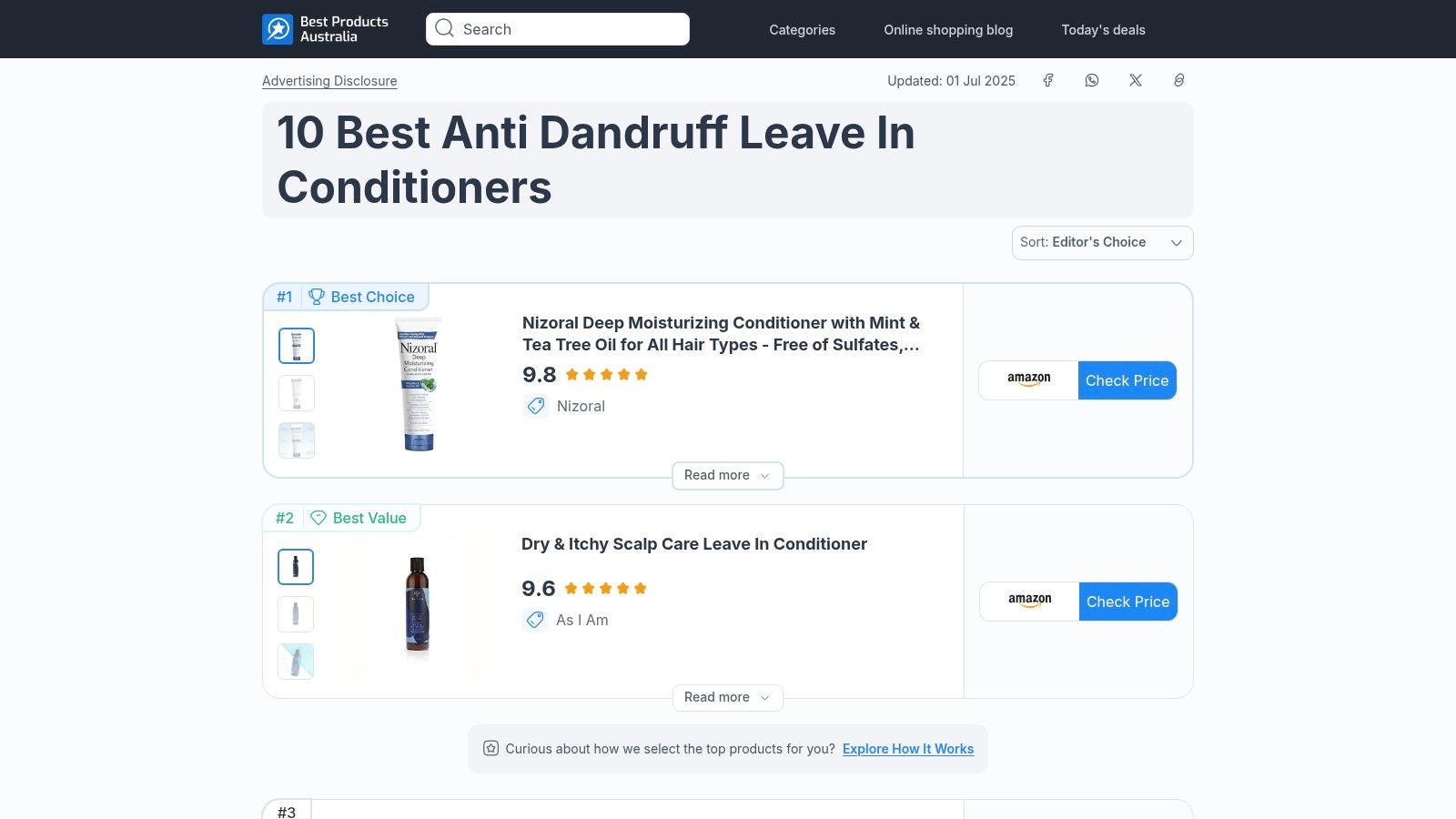The image size is (1456, 819).
Task: Go to Today's deals
Action: (1103, 29)
